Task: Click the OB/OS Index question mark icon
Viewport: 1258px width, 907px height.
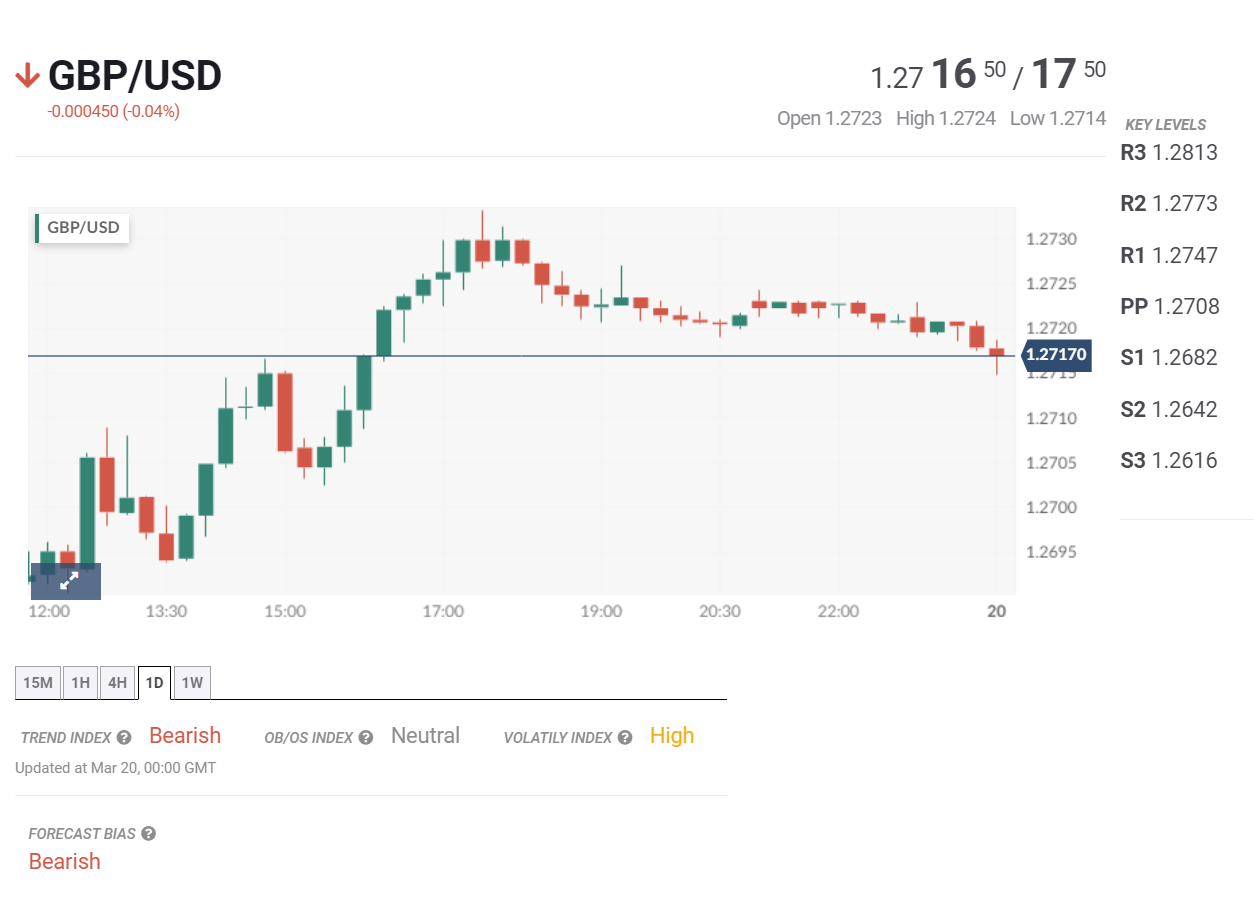Action: click(x=366, y=738)
